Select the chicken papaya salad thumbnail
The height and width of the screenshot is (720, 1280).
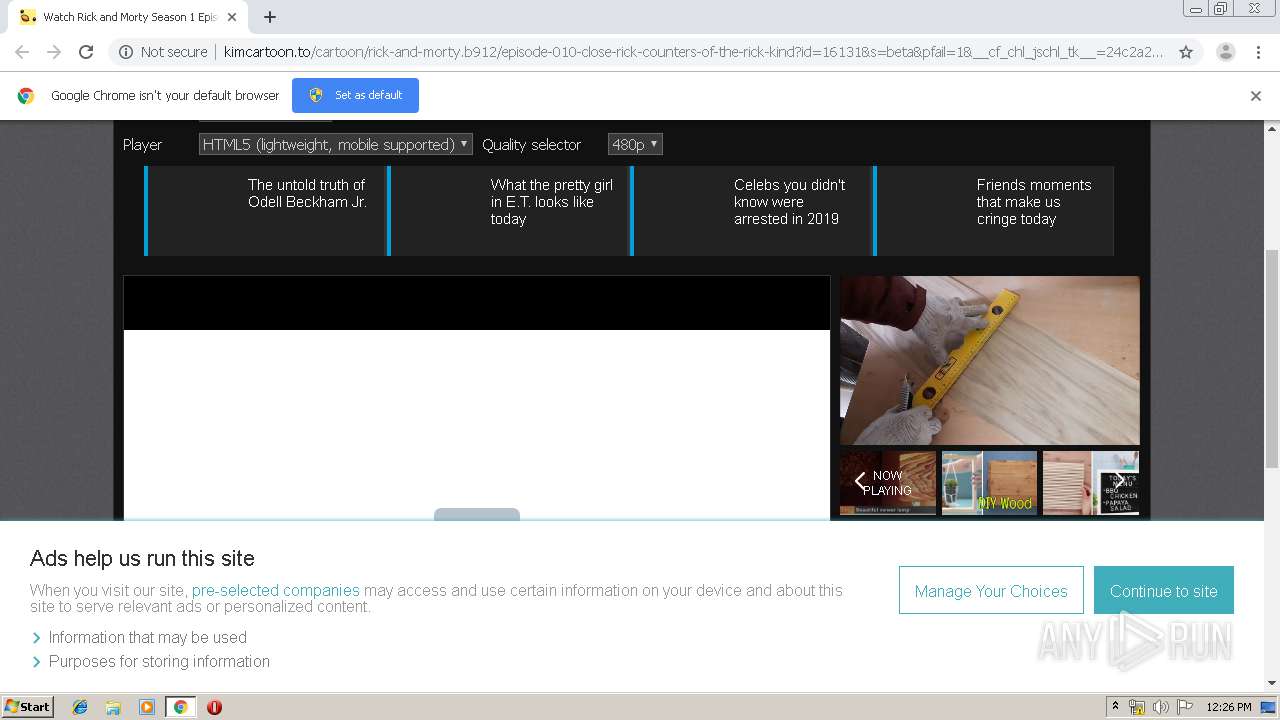coord(1091,483)
